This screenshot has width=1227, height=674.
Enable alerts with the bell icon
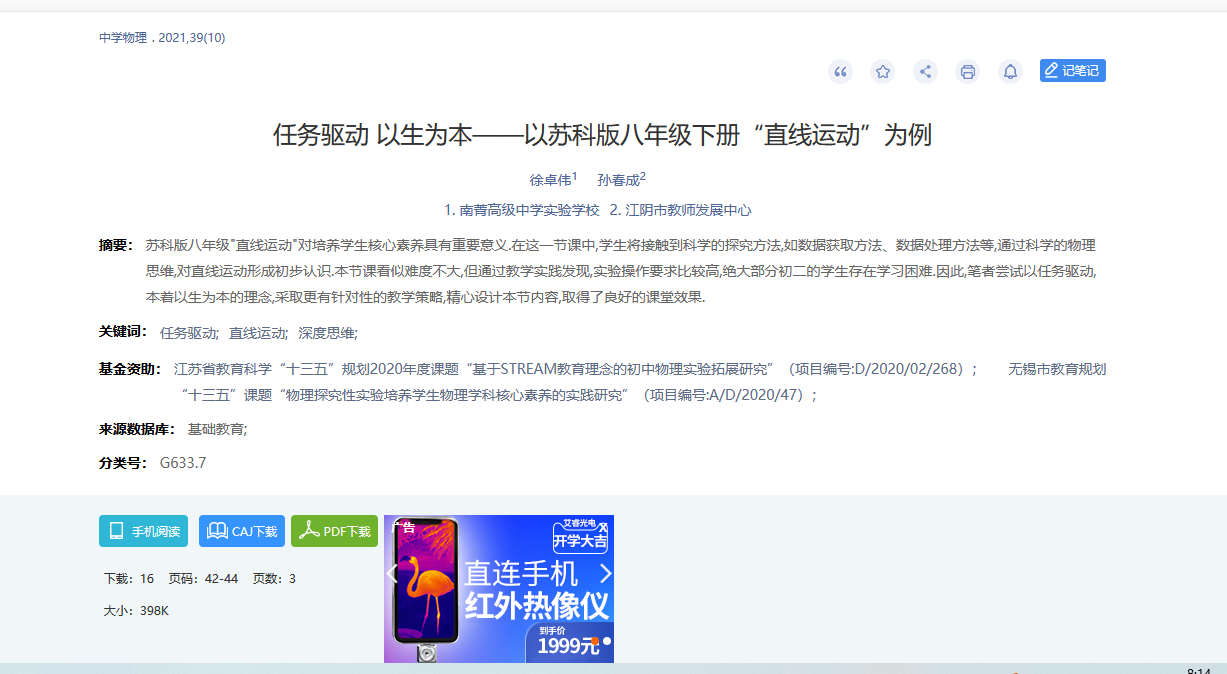(1010, 71)
